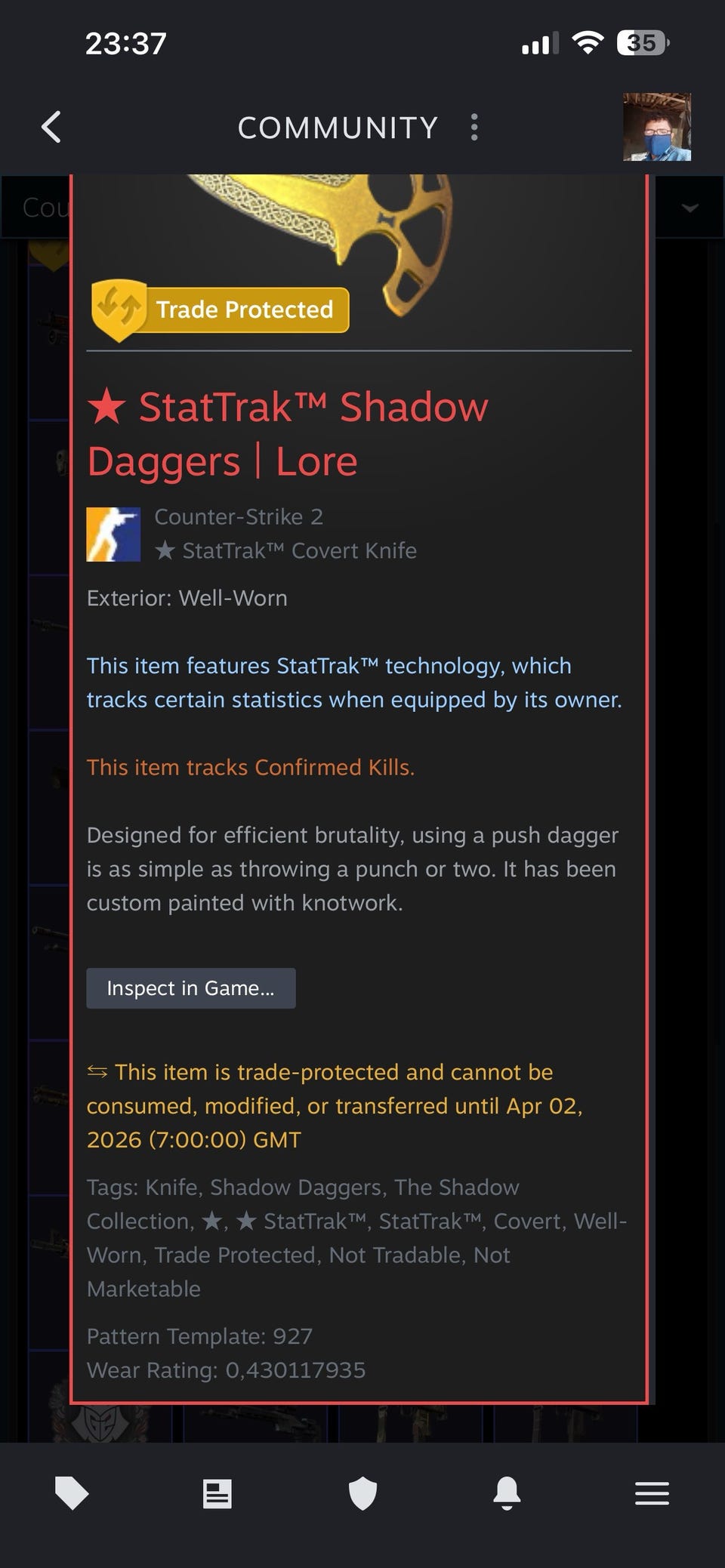Tap the trade-protected notice arrows icon
Viewport: 725px width, 1568px height.
point(97,1071)
